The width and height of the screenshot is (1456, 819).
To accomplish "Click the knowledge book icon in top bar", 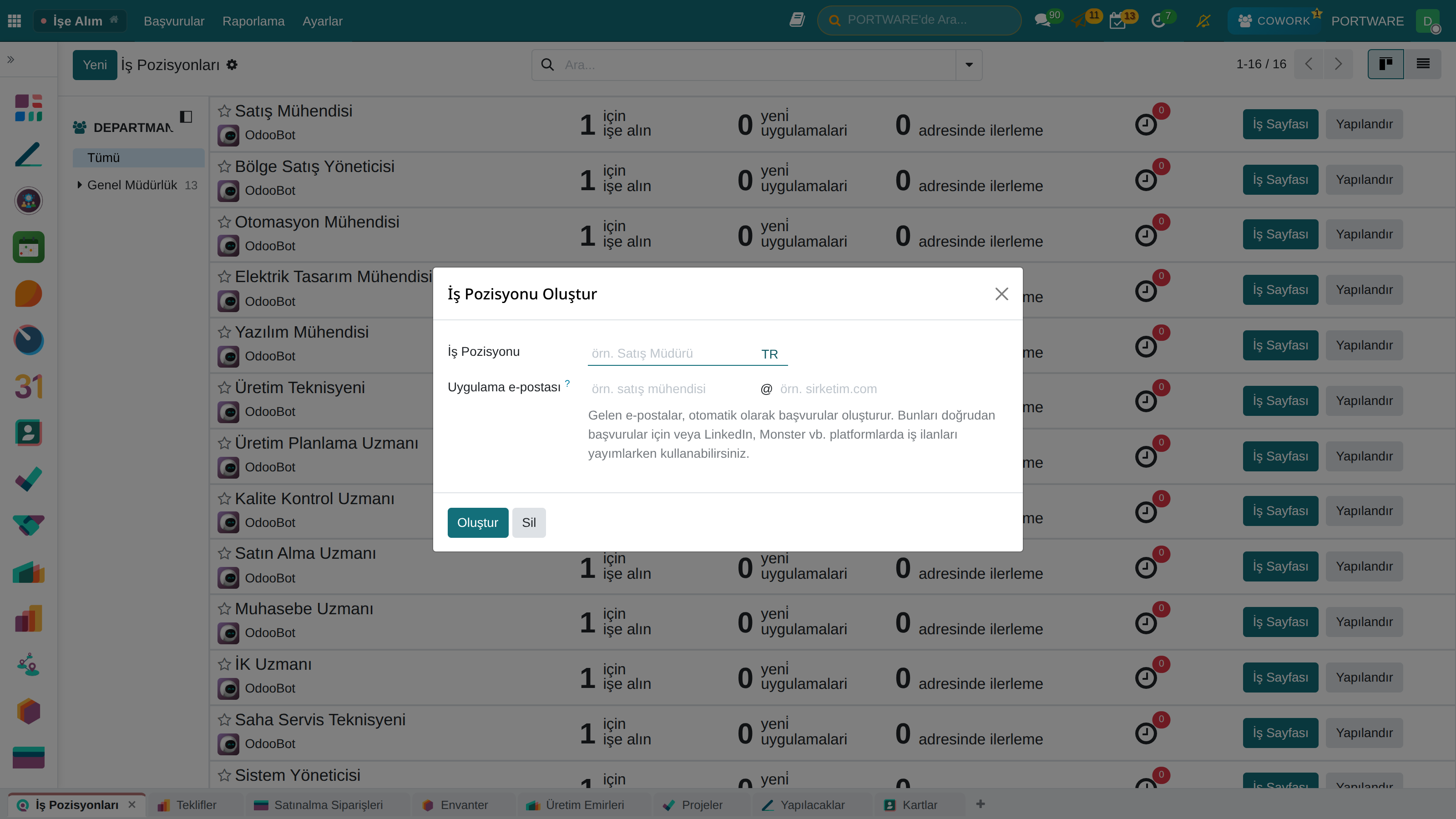I will click(x=797, y=20).
